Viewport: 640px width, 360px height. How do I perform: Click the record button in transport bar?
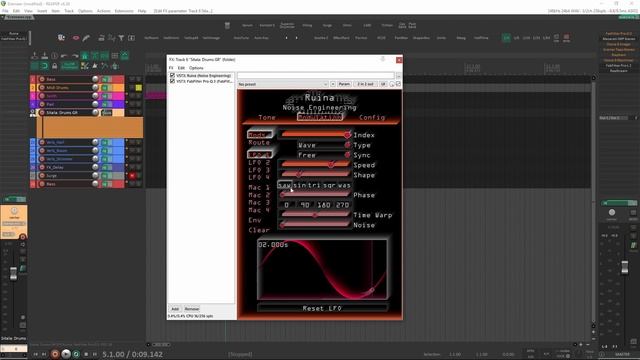(x=55, y=354)
